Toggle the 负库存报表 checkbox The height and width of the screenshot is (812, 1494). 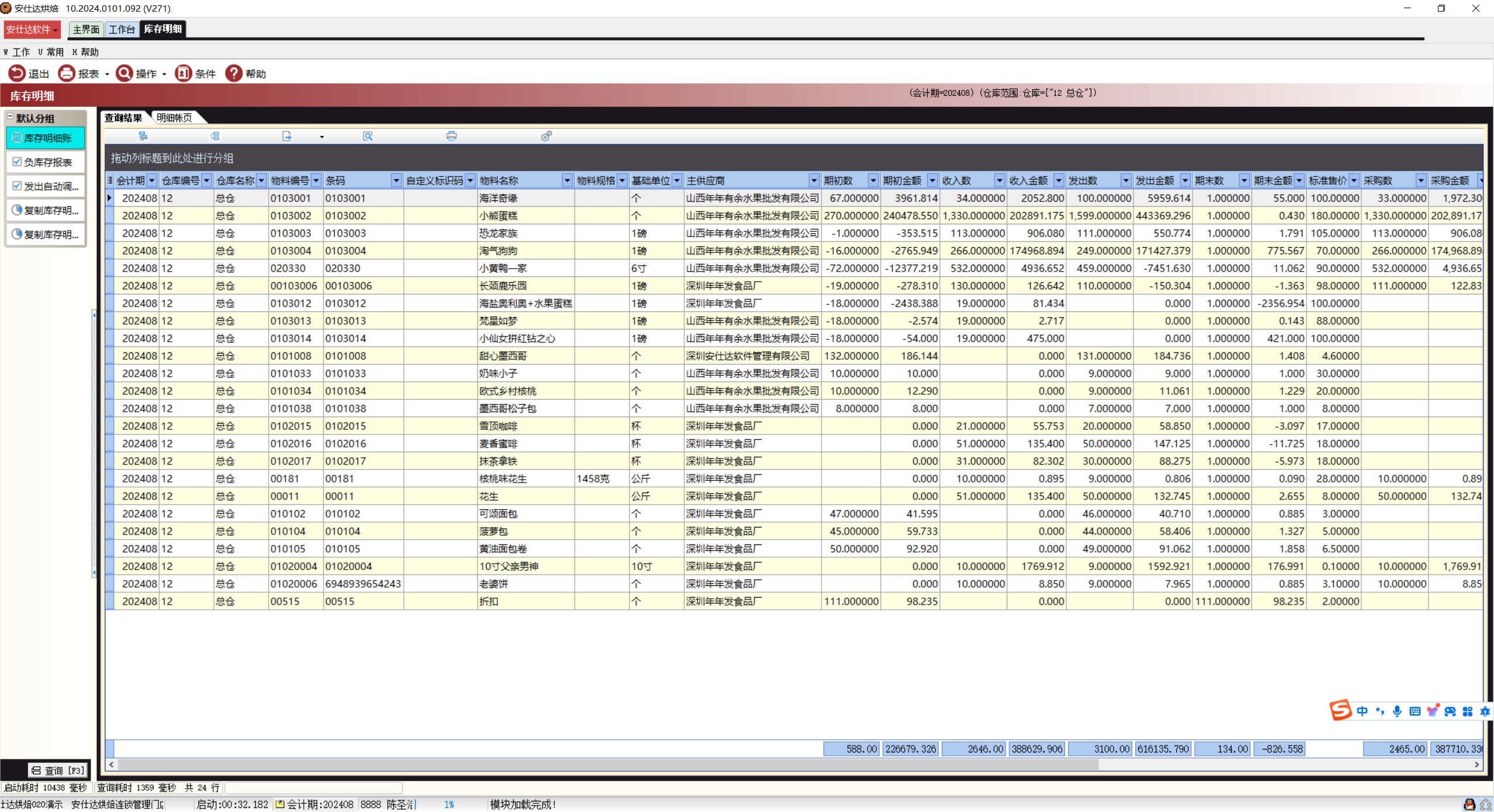17,162
